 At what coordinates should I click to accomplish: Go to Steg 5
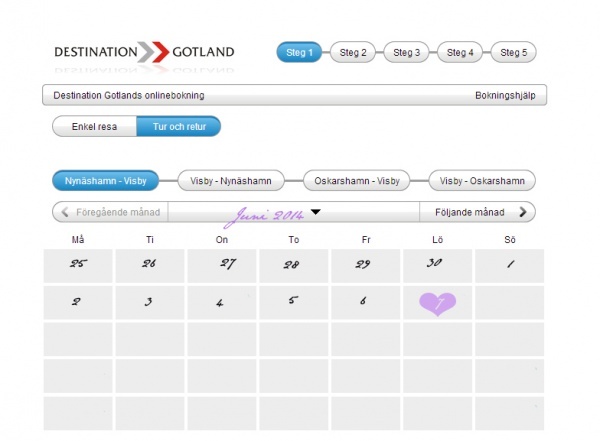(x=514, y=52)
